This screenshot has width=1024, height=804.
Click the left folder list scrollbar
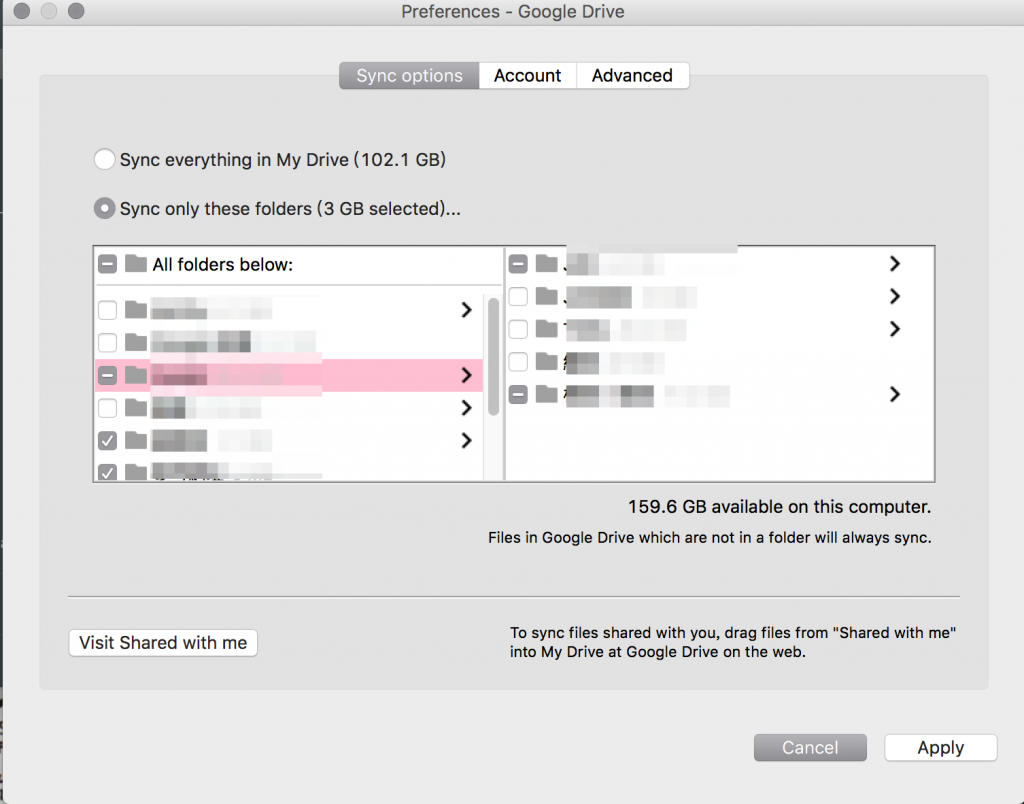(x=493, y=357)
